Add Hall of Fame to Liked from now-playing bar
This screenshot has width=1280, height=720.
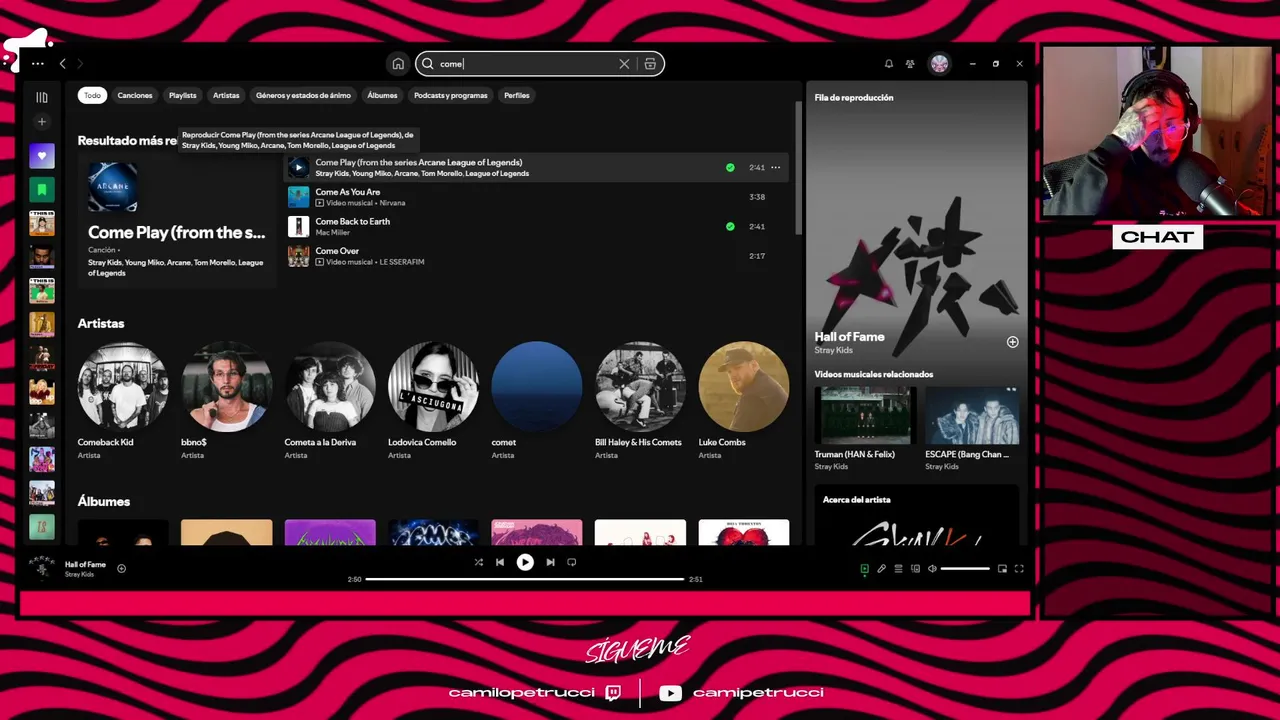tap(121, 569)
